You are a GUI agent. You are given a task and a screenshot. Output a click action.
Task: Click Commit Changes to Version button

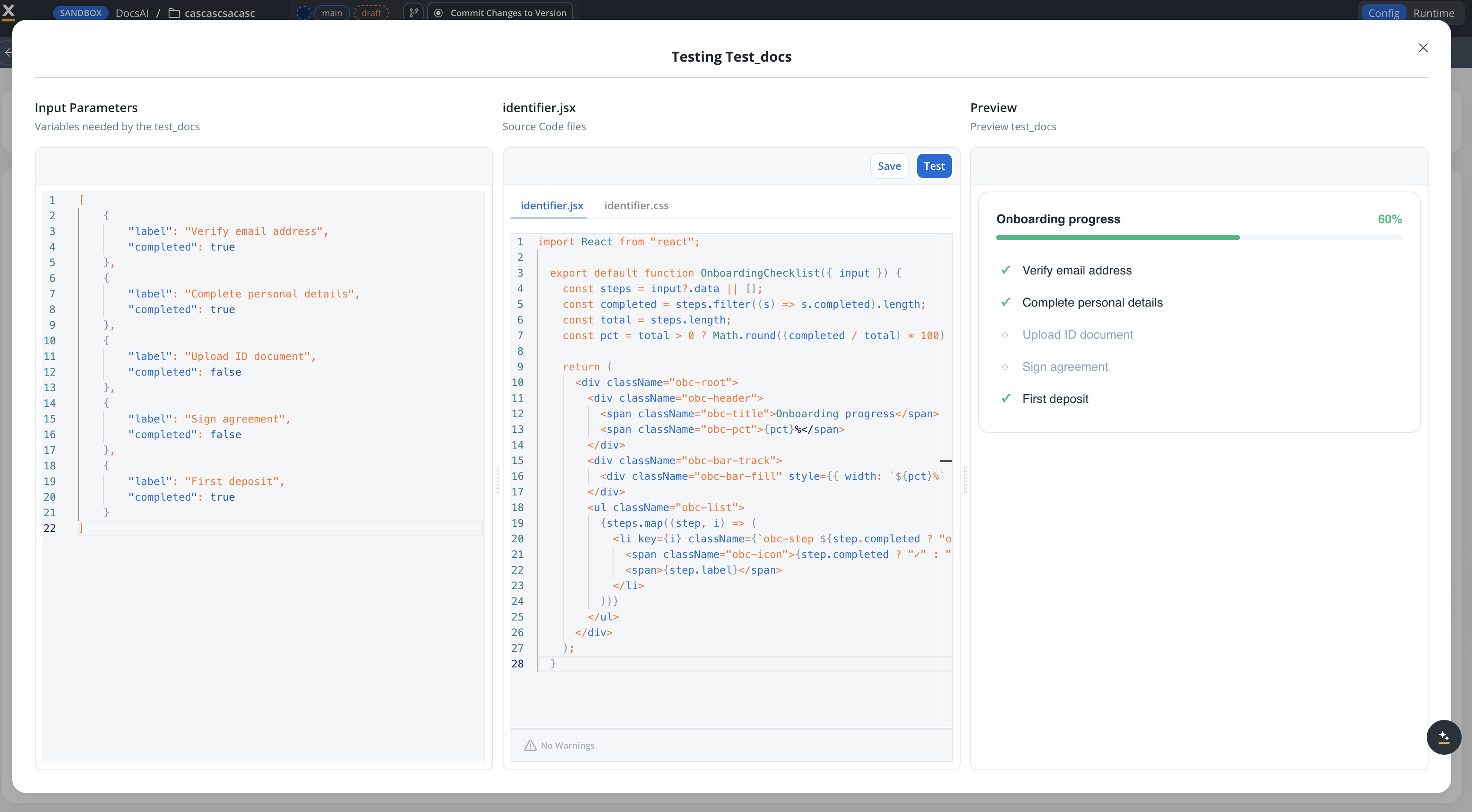501,13
